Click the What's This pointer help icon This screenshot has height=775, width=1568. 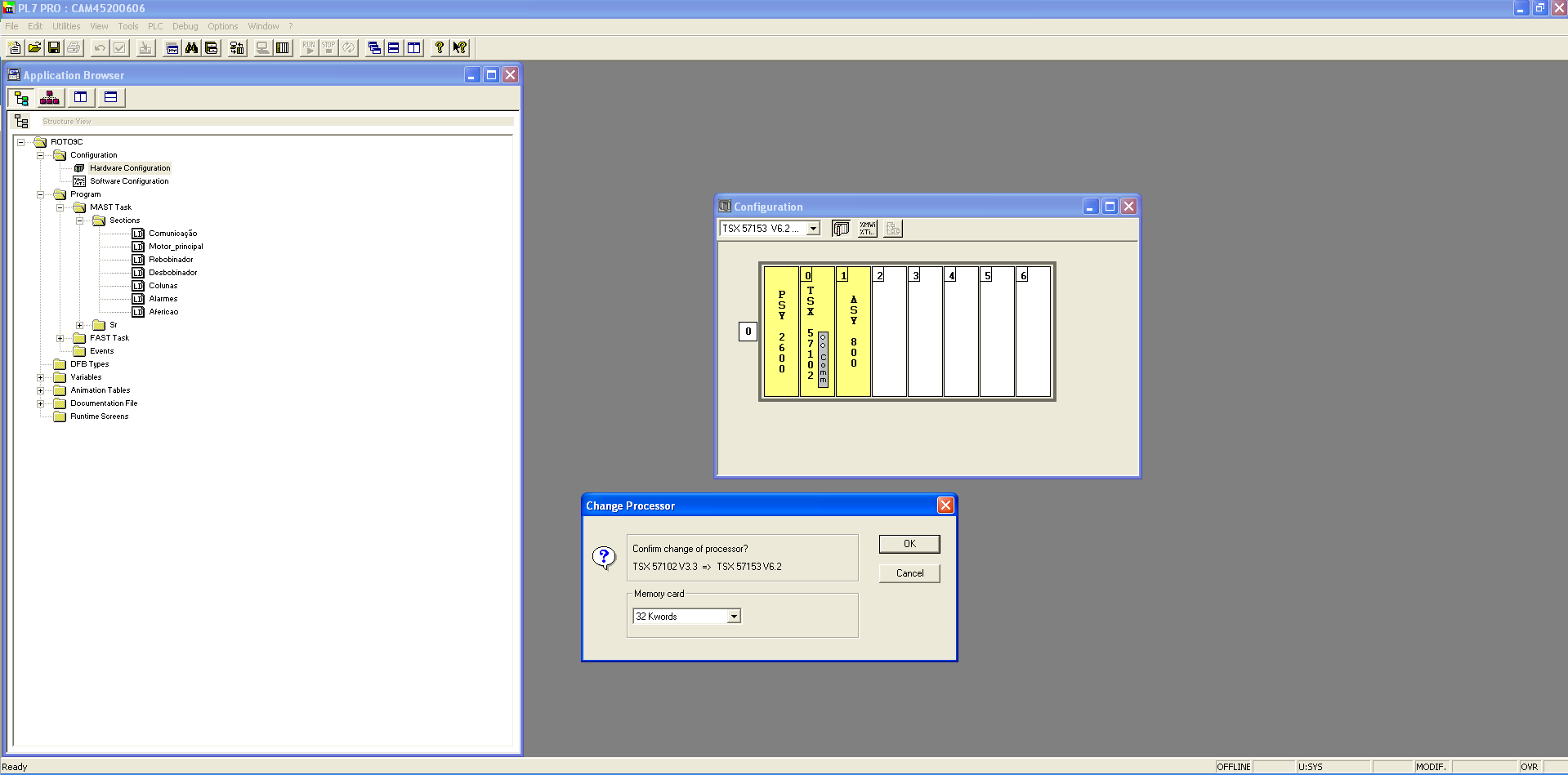click(x=460, y=47)
